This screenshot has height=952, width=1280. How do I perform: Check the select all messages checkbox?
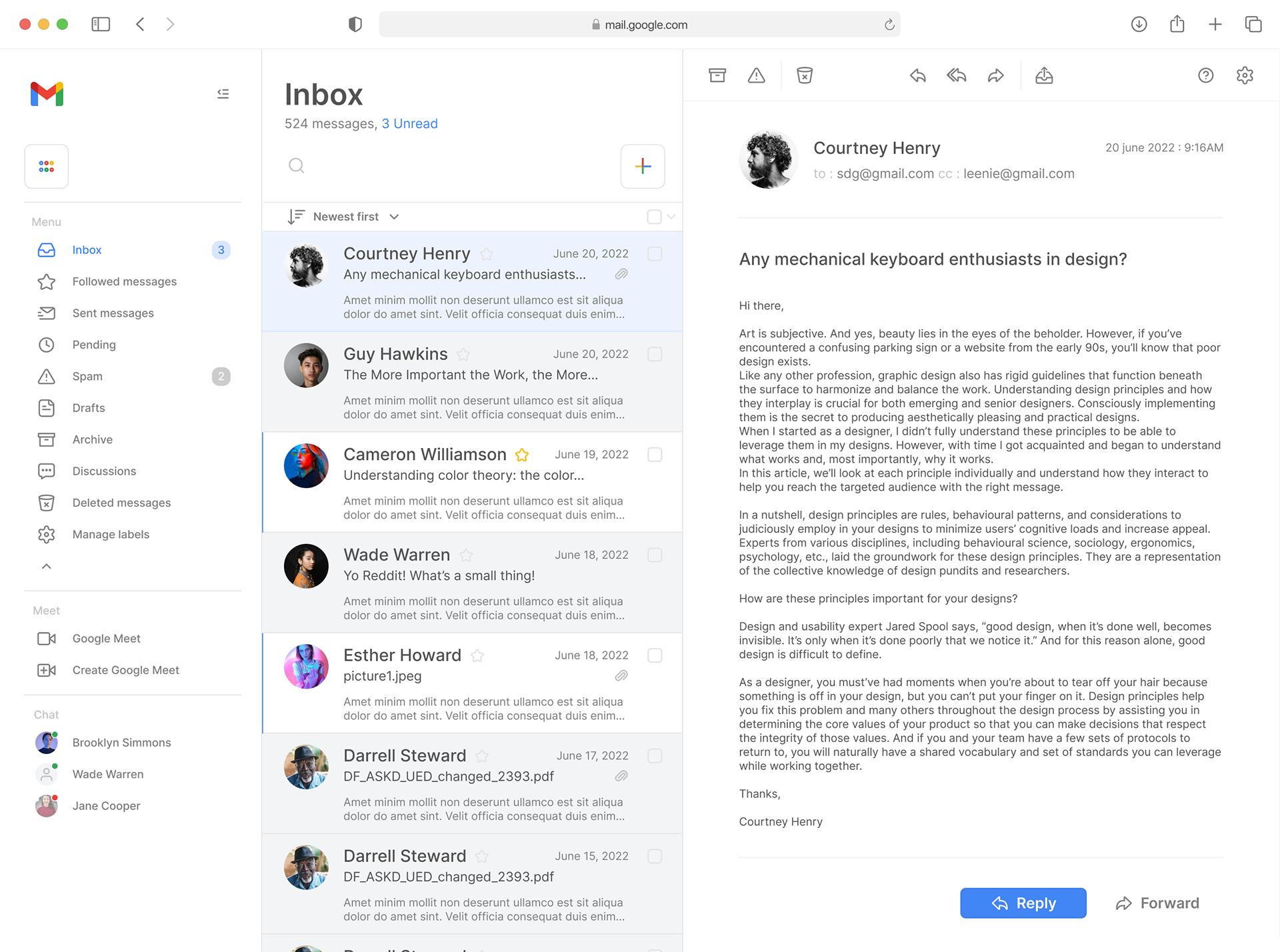654,217
